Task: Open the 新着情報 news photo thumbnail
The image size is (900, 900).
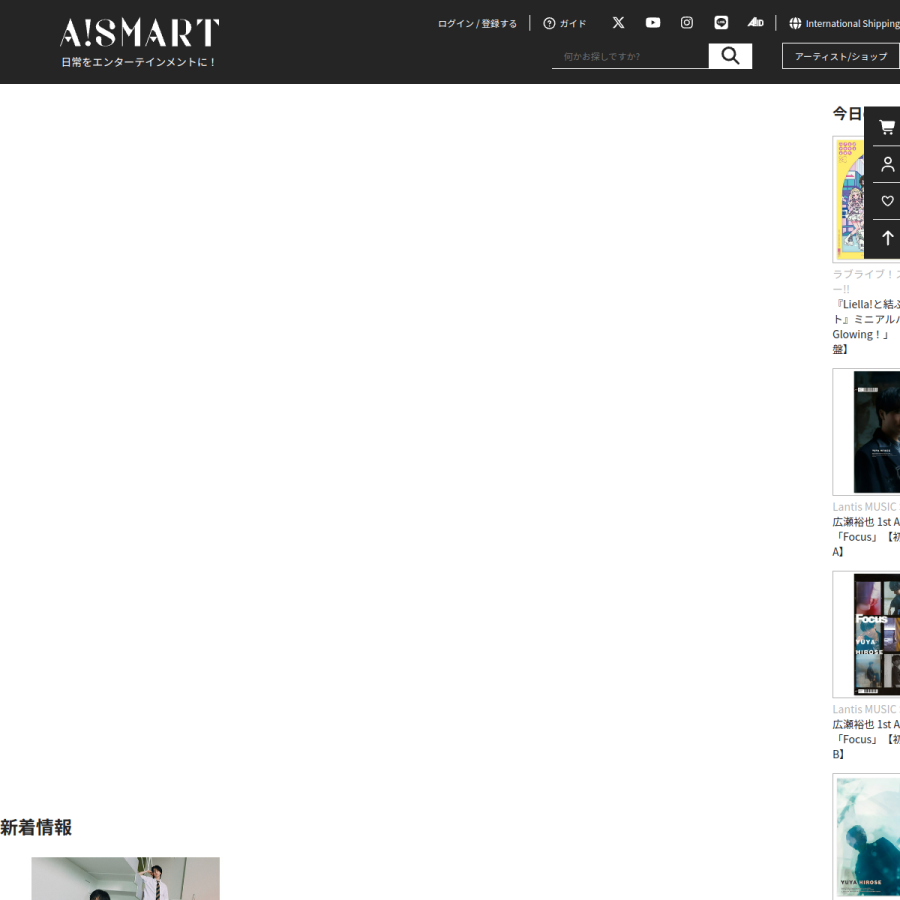Action: pos(125,878)
